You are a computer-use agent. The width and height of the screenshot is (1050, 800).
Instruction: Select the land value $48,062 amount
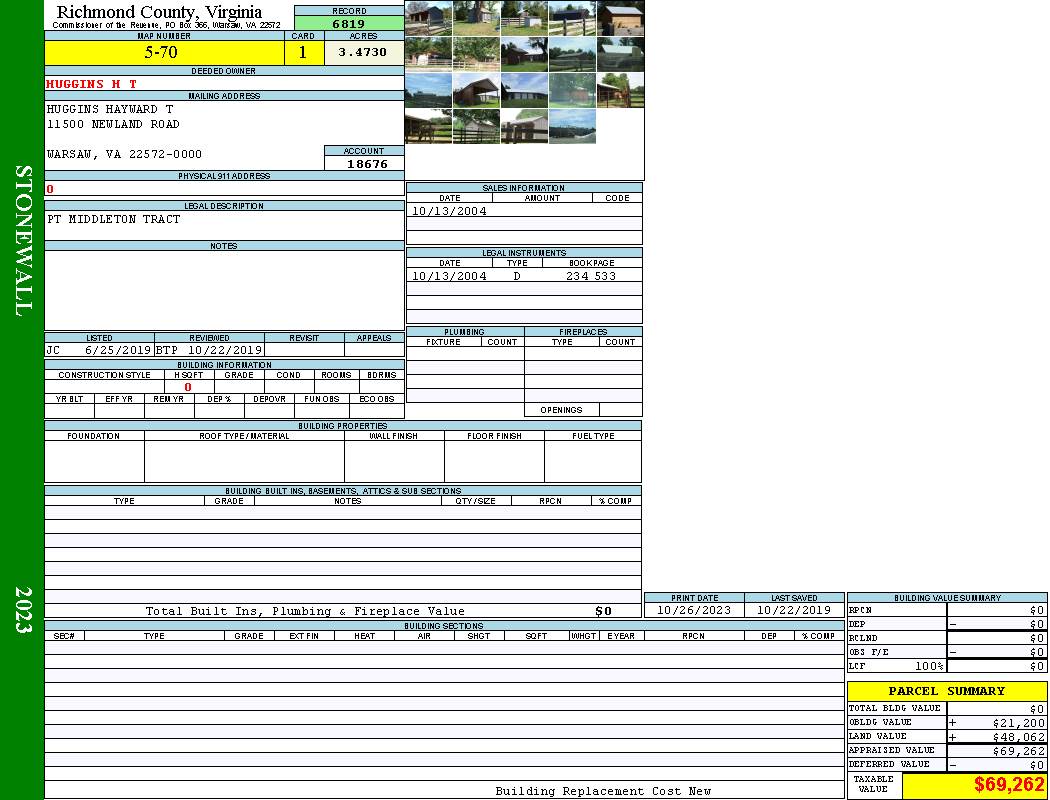point(1018,737)
